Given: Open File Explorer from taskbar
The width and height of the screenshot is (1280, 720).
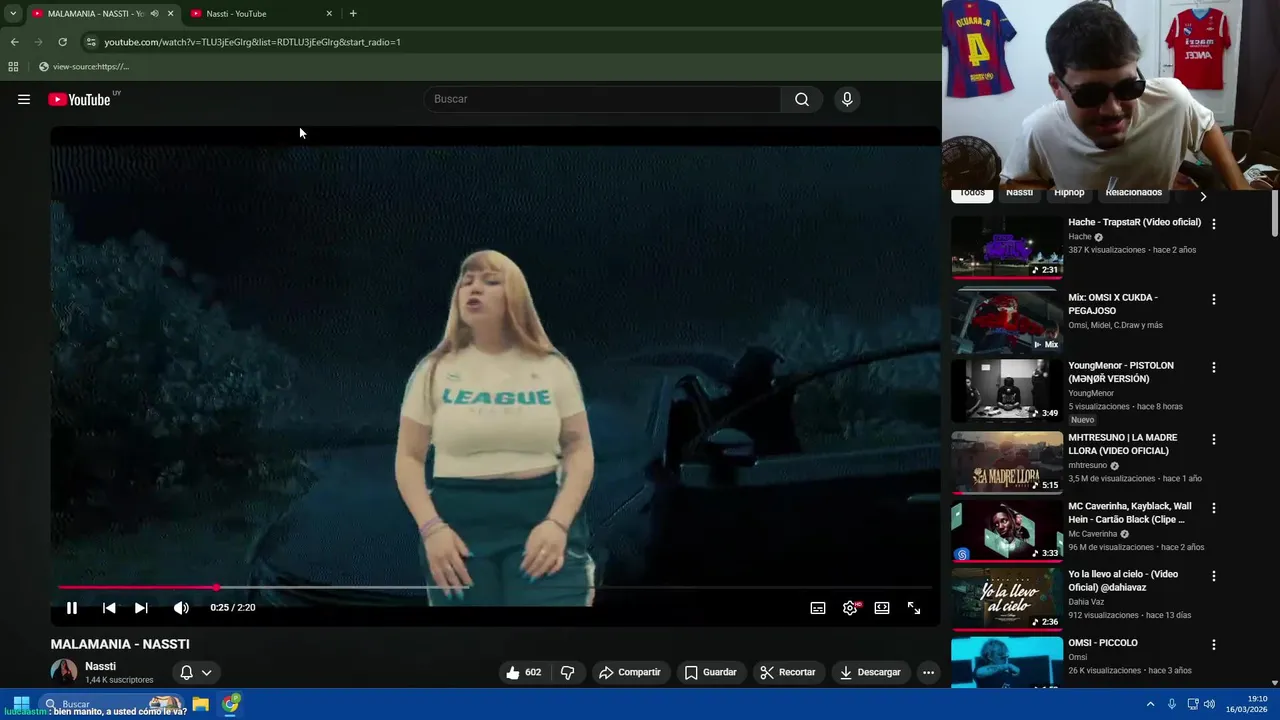Looking at the screenshot, I should click(x=200, y=704).
